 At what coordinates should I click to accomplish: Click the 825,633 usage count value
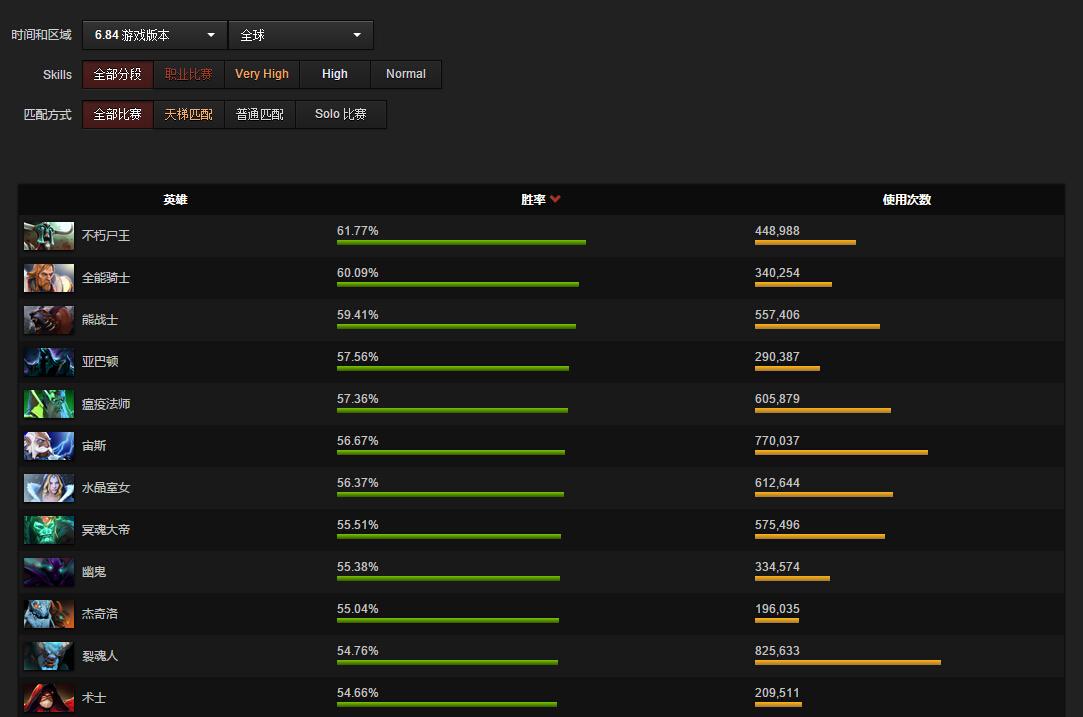click(x=777, y=651)
